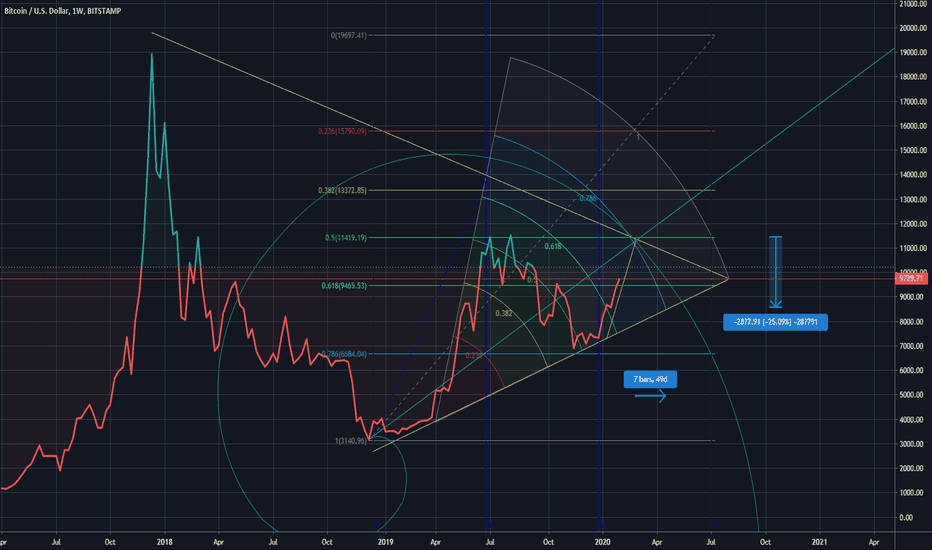Click the red 9729.71 current price tag
The height and width of the screenshot is (550, 932).
[x=911, y=278]
